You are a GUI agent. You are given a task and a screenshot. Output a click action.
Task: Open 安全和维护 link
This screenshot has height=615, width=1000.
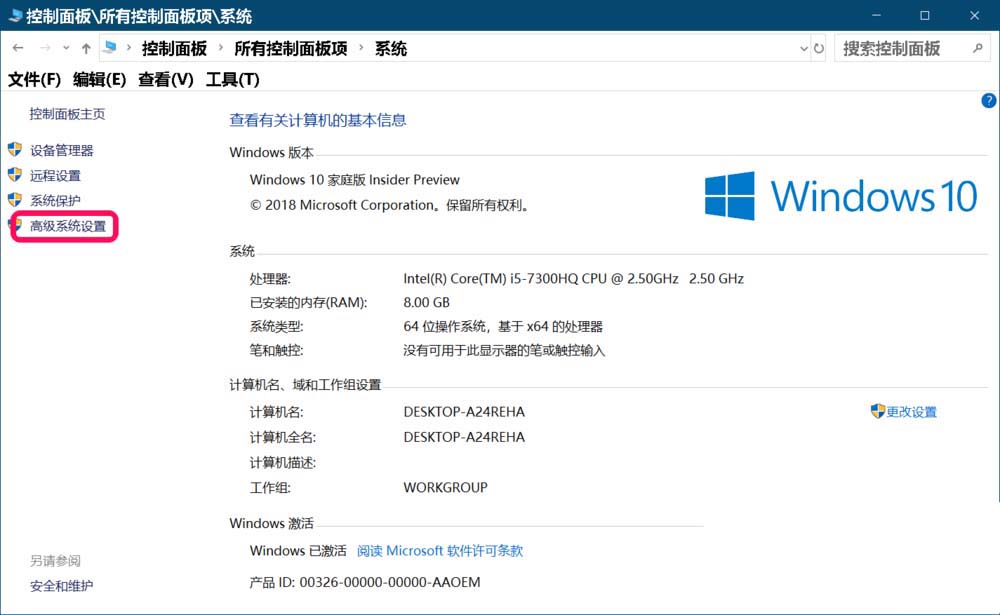61,586
